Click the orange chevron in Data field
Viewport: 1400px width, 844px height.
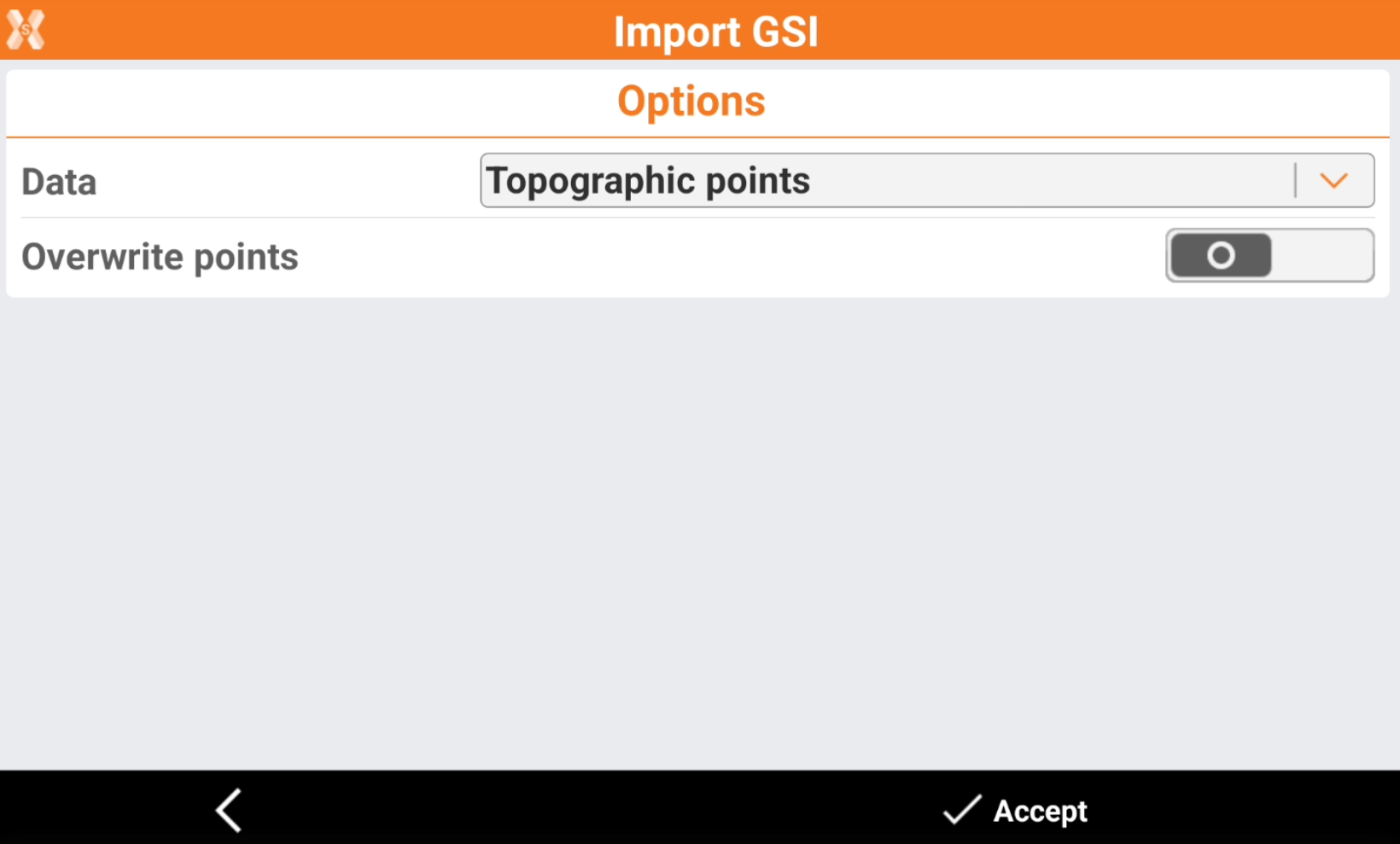(1333, 180)
